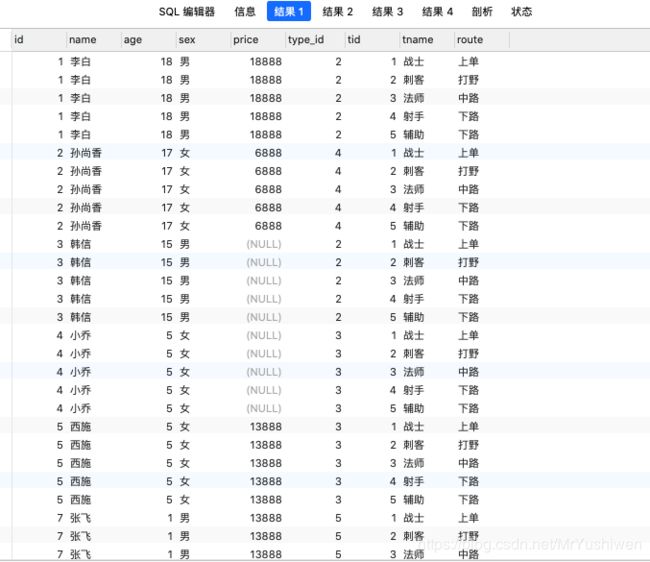650x562 pixels.
Task: Select 韩信 in the 战士 row
Action: [80, 244]
